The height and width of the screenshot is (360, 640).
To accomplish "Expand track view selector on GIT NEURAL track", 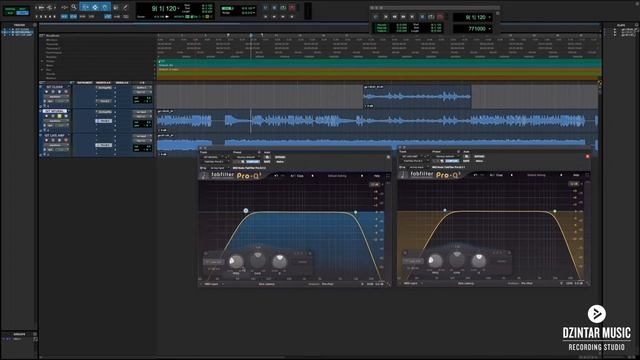I will [56, 121].
